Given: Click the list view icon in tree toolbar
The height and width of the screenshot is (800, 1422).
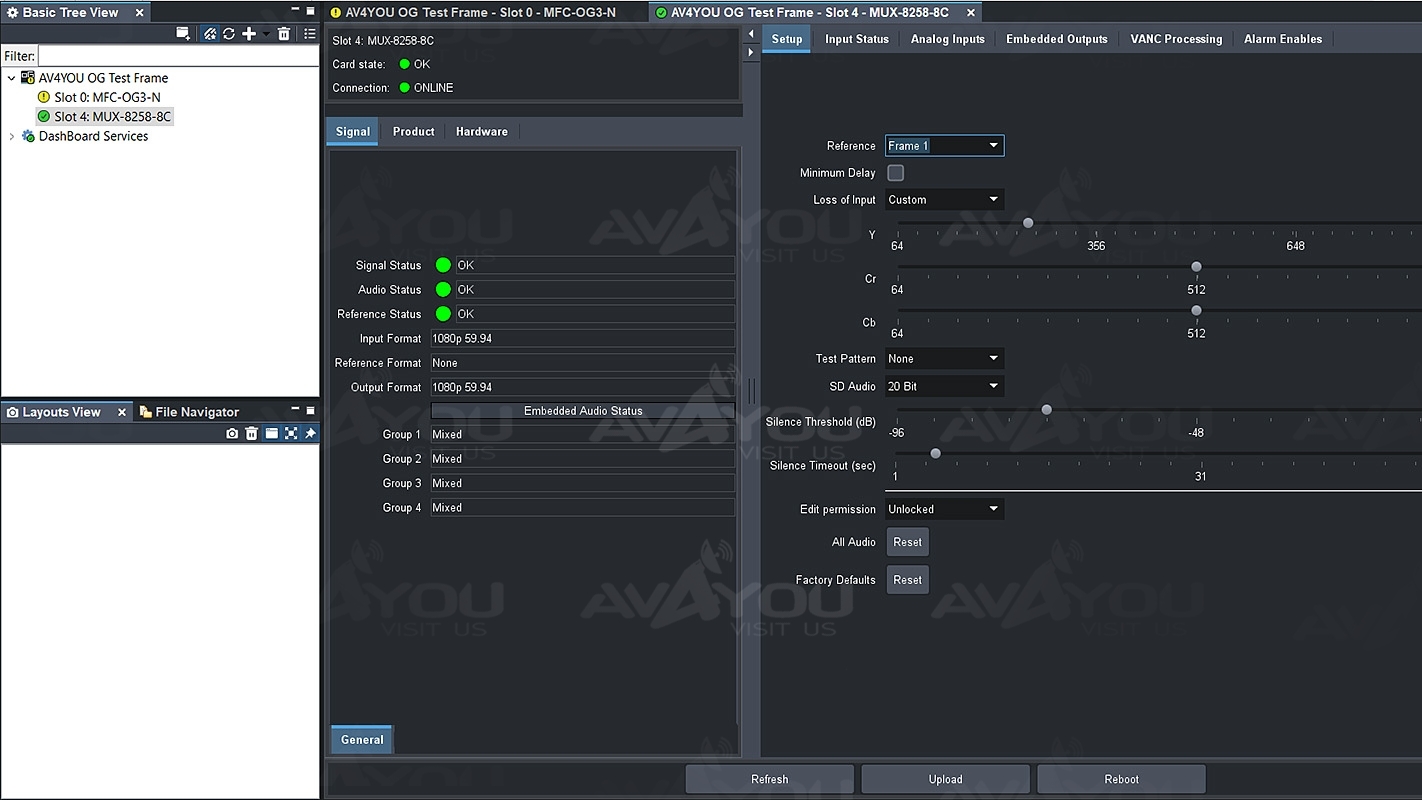Looking at the screenshot, I should 310,33.
